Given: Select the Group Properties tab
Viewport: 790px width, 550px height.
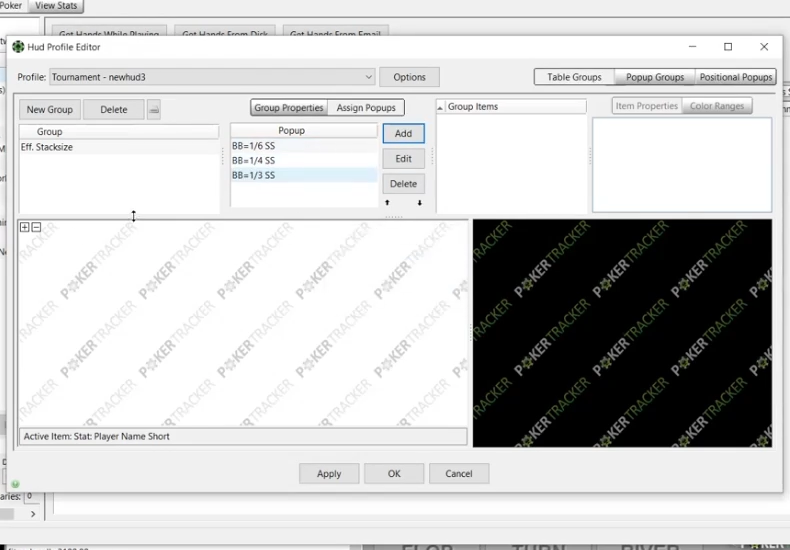Looking at the screenshot, I should pyautogui.click(x=289, y=108).
